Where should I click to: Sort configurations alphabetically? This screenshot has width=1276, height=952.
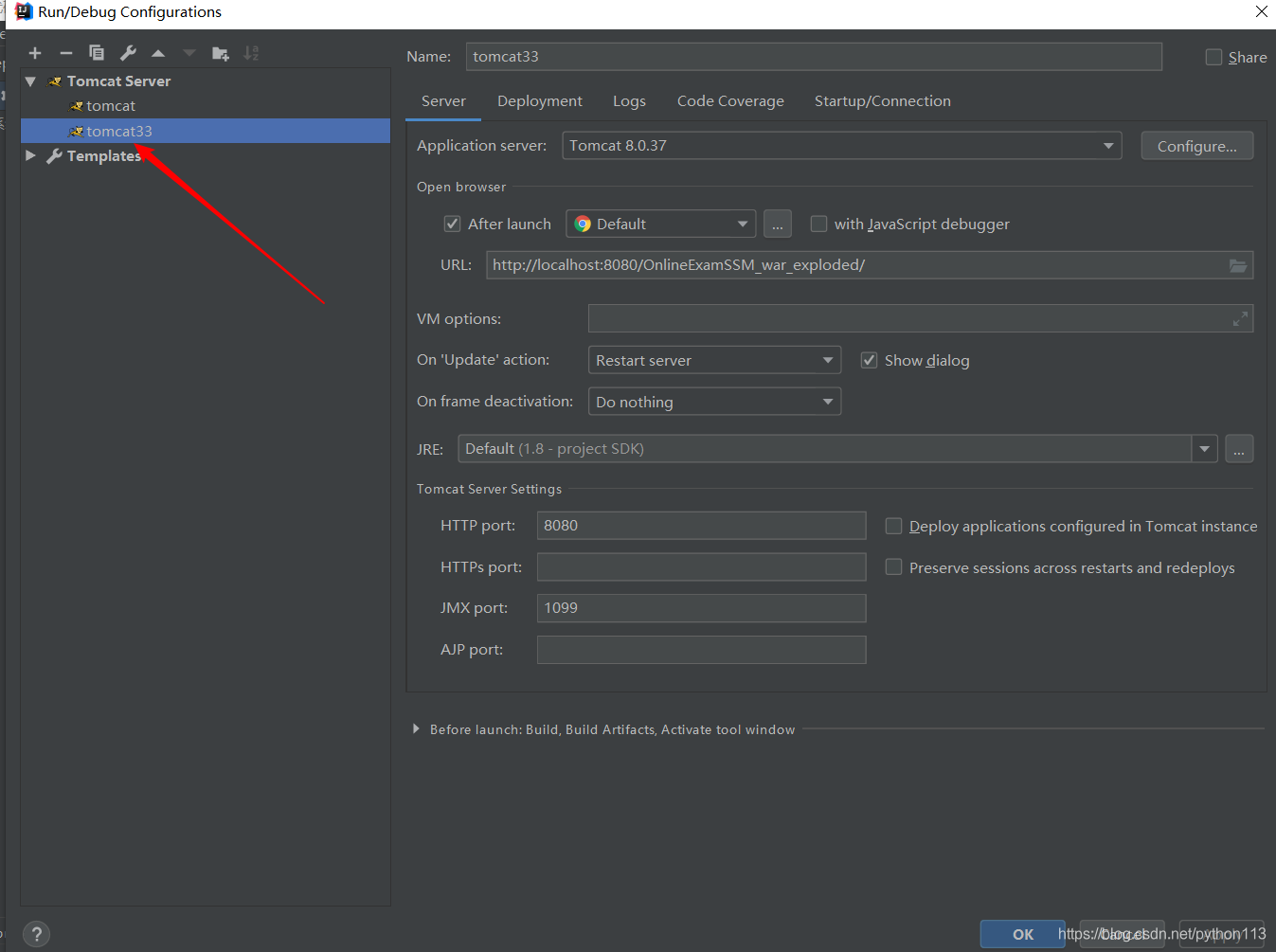[251, 53]
